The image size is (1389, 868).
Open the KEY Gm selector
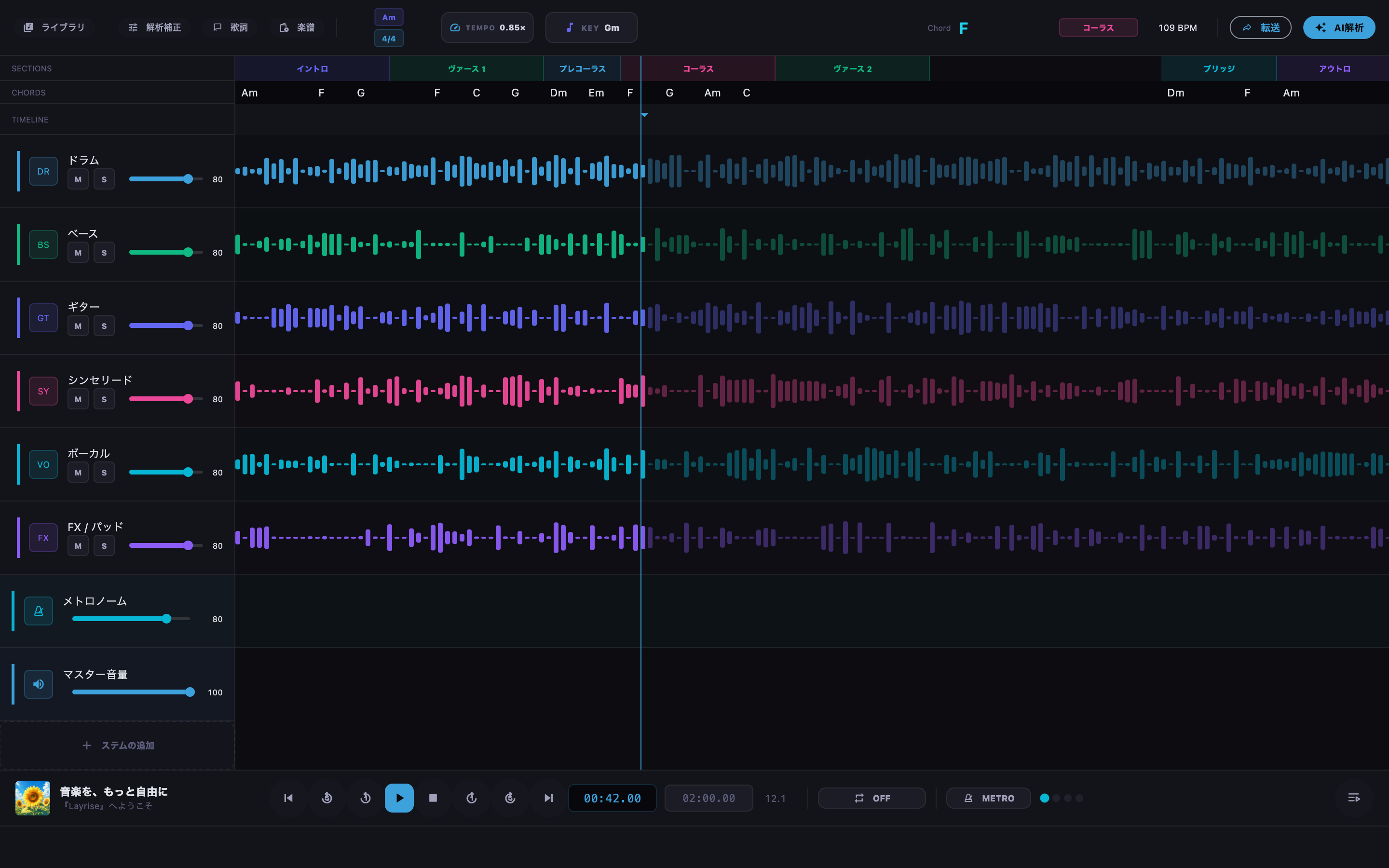[591, 27]
